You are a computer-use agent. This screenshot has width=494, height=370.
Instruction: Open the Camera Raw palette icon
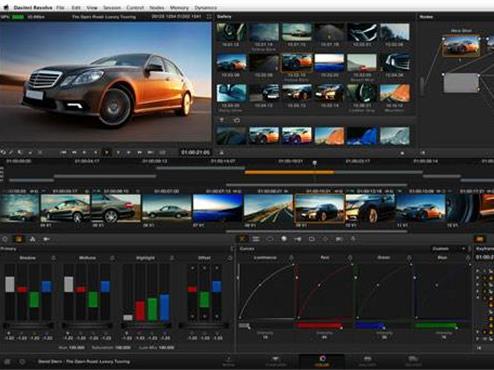[x=5, y=239]
